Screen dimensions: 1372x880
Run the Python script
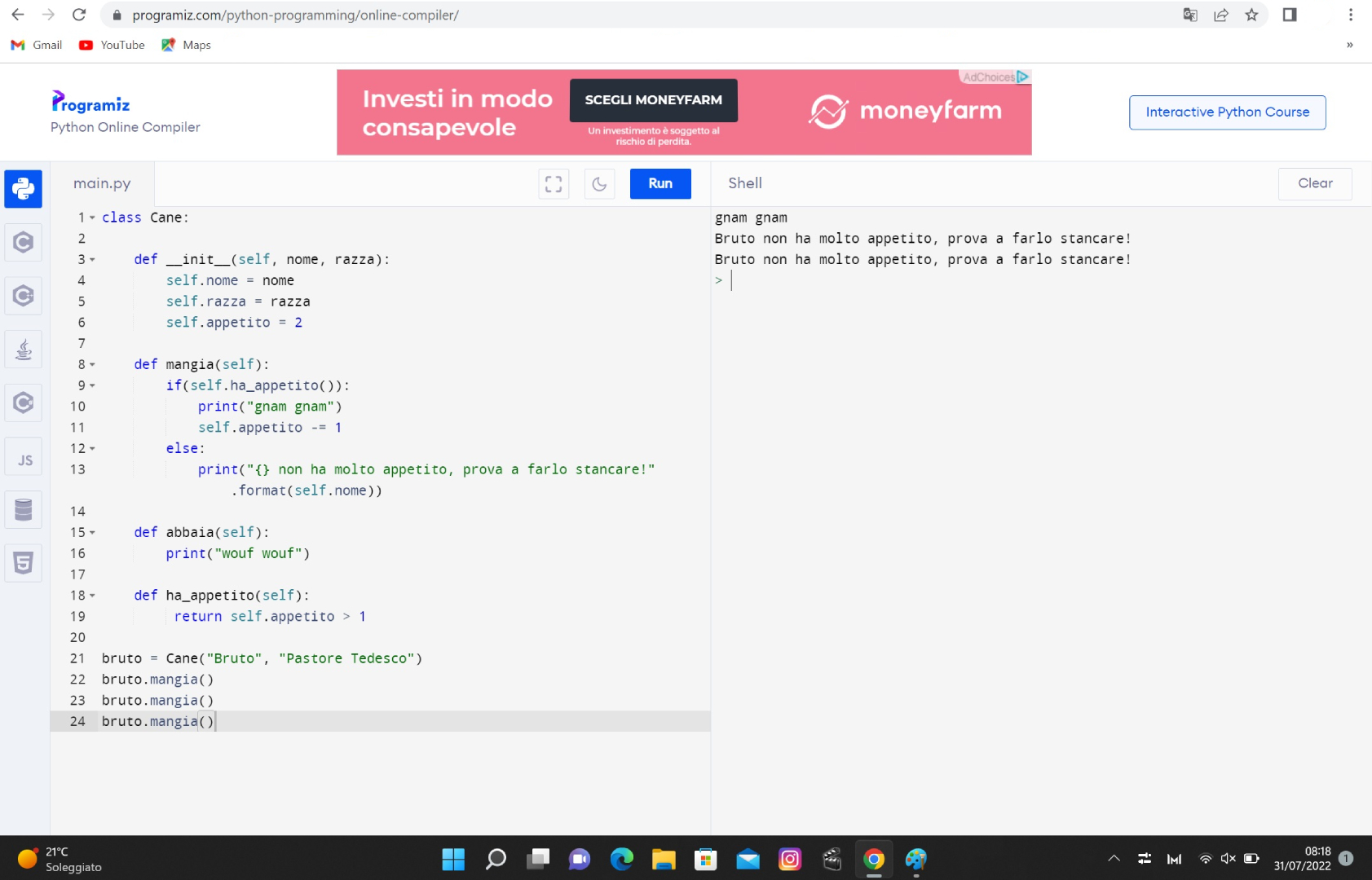[x=660, y=183]
